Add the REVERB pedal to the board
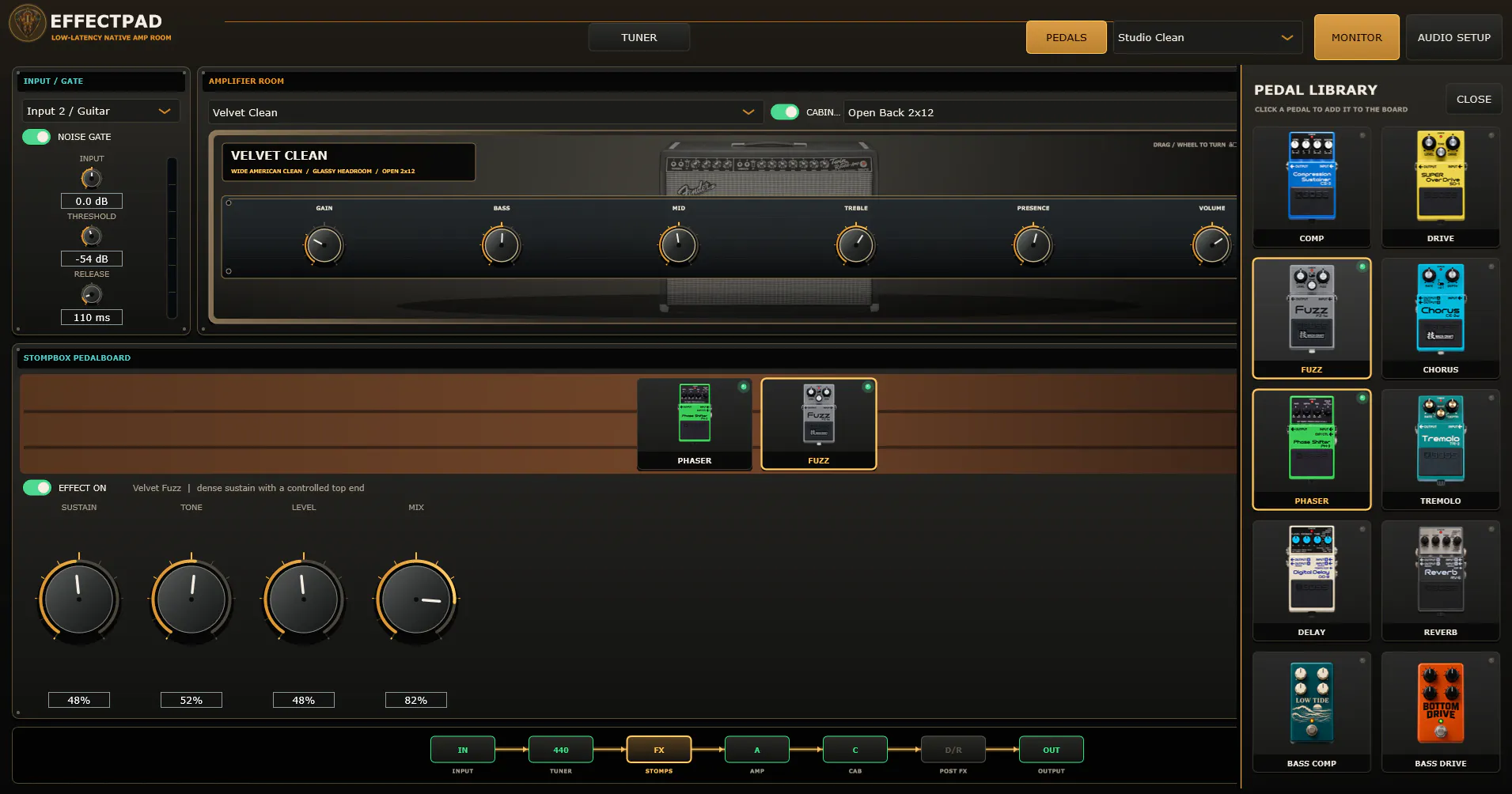This screenshot has height=794, width=1512. [1440, 580]
